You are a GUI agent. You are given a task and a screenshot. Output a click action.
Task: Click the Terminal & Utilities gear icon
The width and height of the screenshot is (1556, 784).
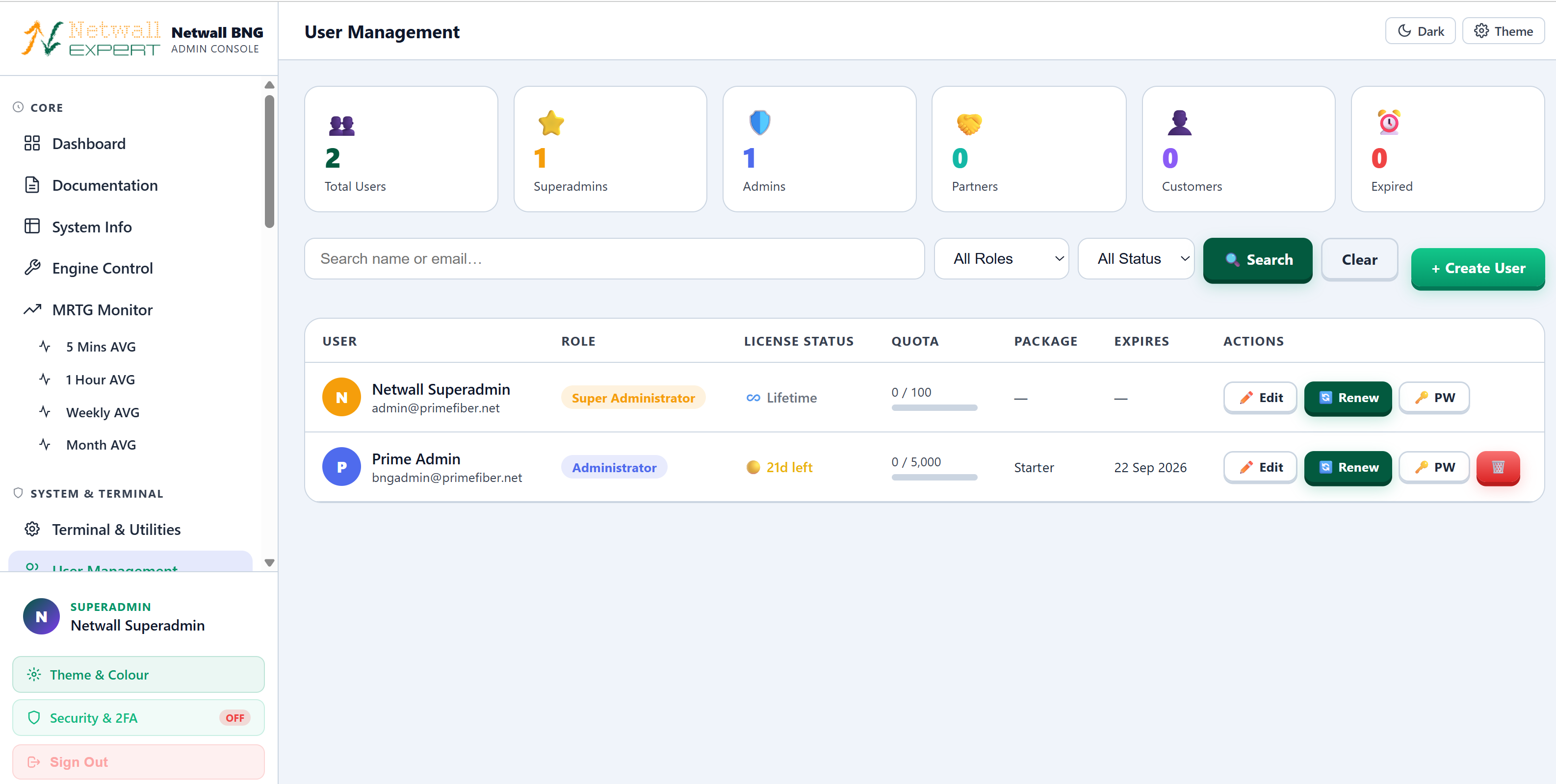[x=32, y=530]
